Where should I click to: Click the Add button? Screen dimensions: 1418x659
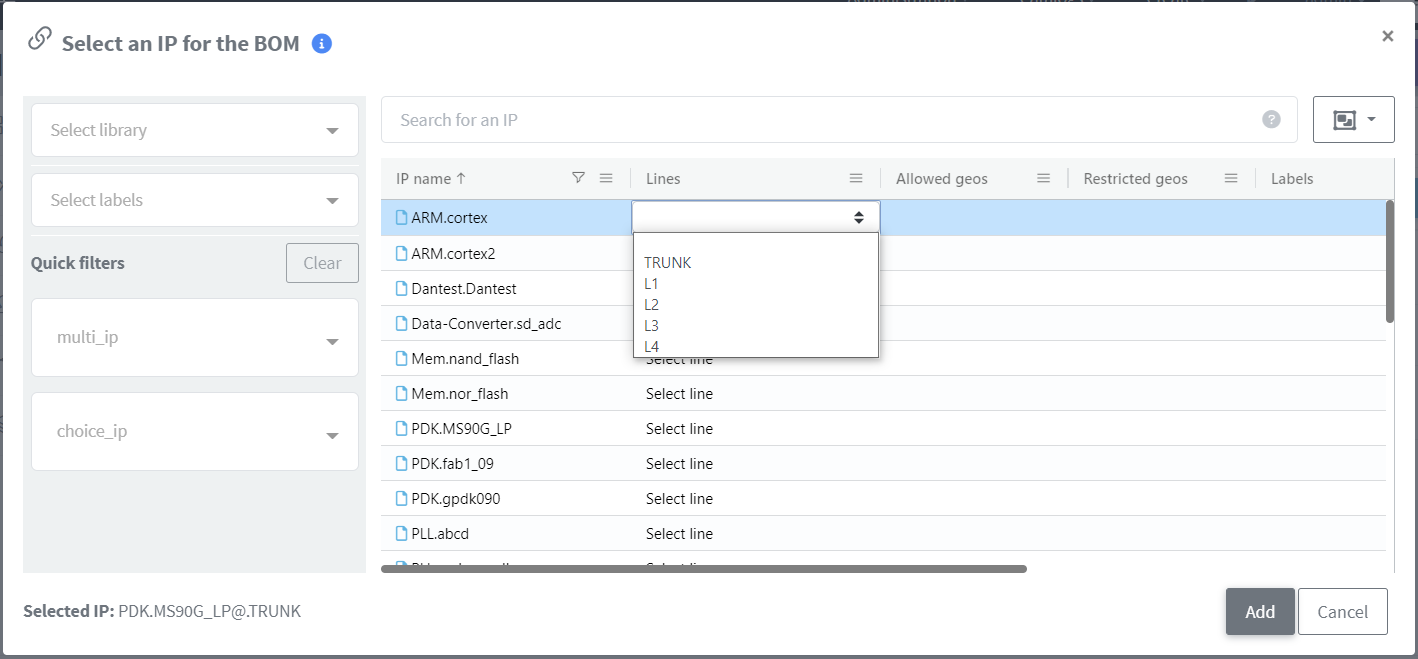coord(1260,612)
